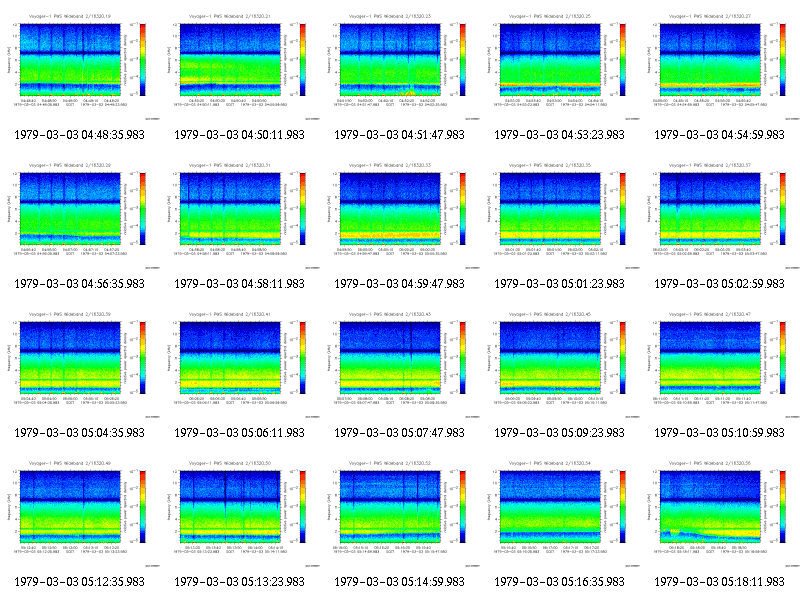The image size is (800, 596).
Task: Open the spectrogram thumbnail for 04:59:47.983
Action: click(x=400, y=215)
